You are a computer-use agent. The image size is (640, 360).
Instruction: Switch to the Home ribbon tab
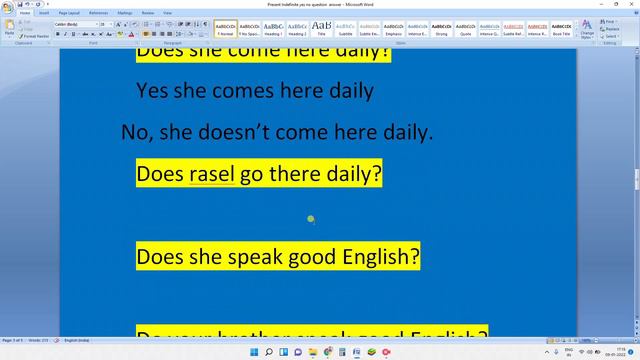[x=25, y=13]
